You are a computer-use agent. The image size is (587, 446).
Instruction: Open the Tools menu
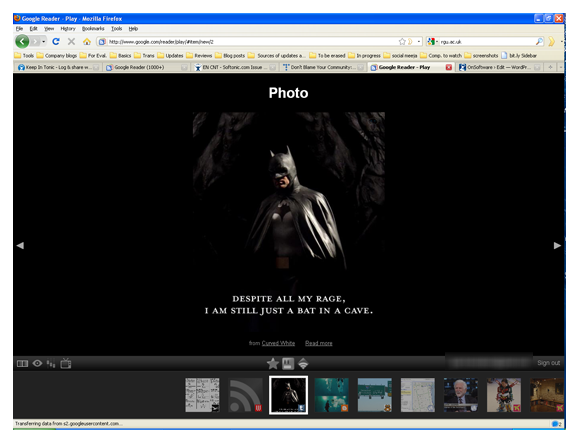pos(116,28)
